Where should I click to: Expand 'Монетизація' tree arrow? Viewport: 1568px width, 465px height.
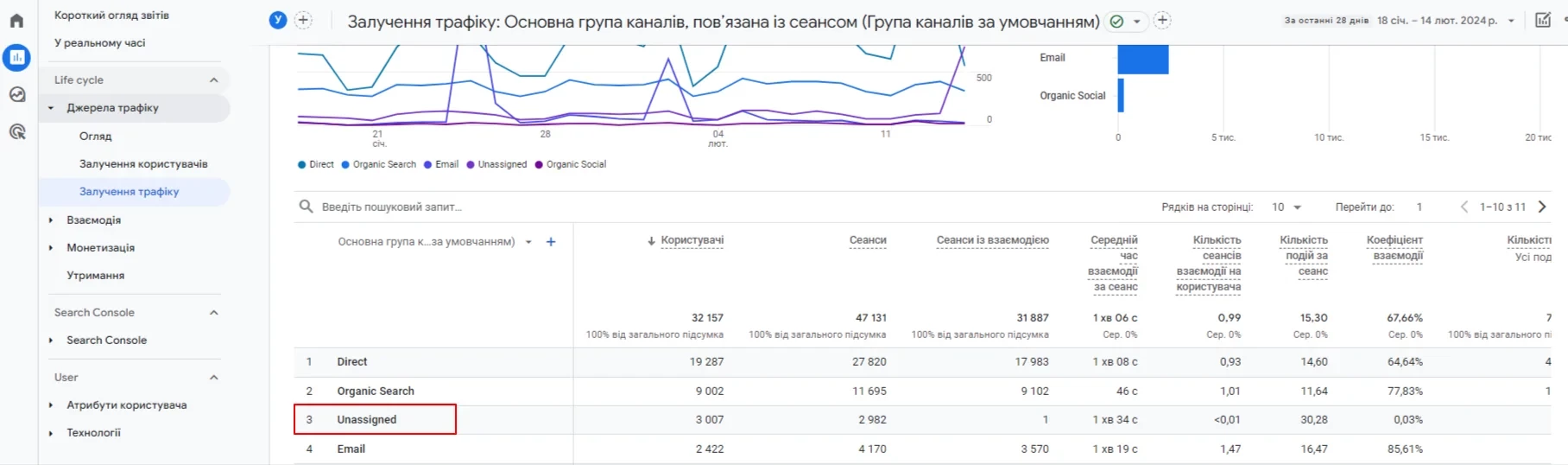(51, 248)
